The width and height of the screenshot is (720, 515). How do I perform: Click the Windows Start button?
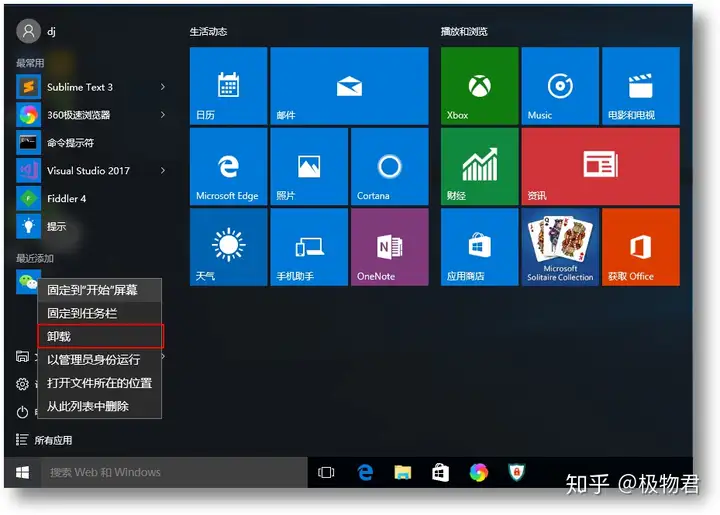click(x=22, y=472)
